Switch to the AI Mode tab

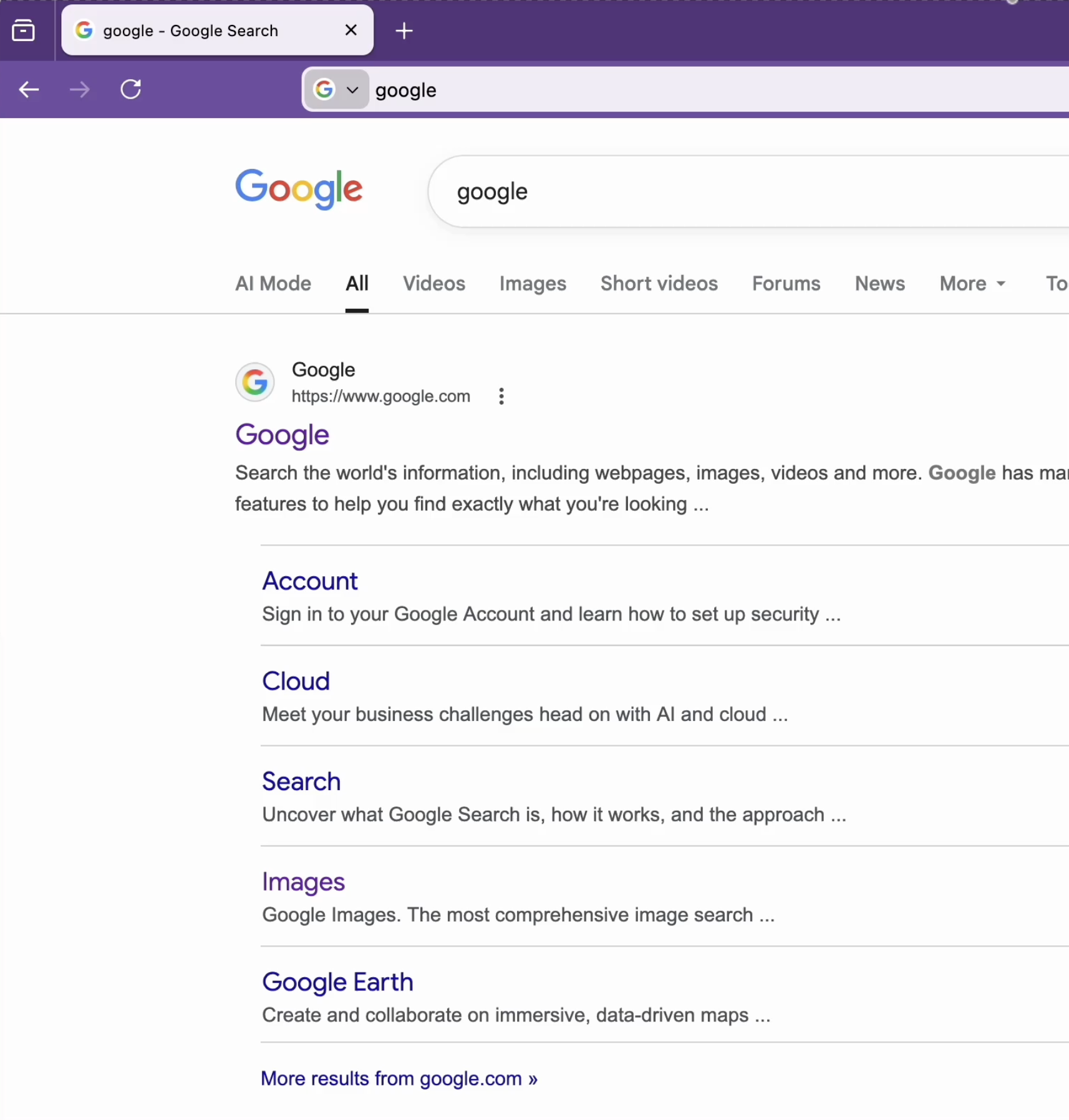pos(273,284)
